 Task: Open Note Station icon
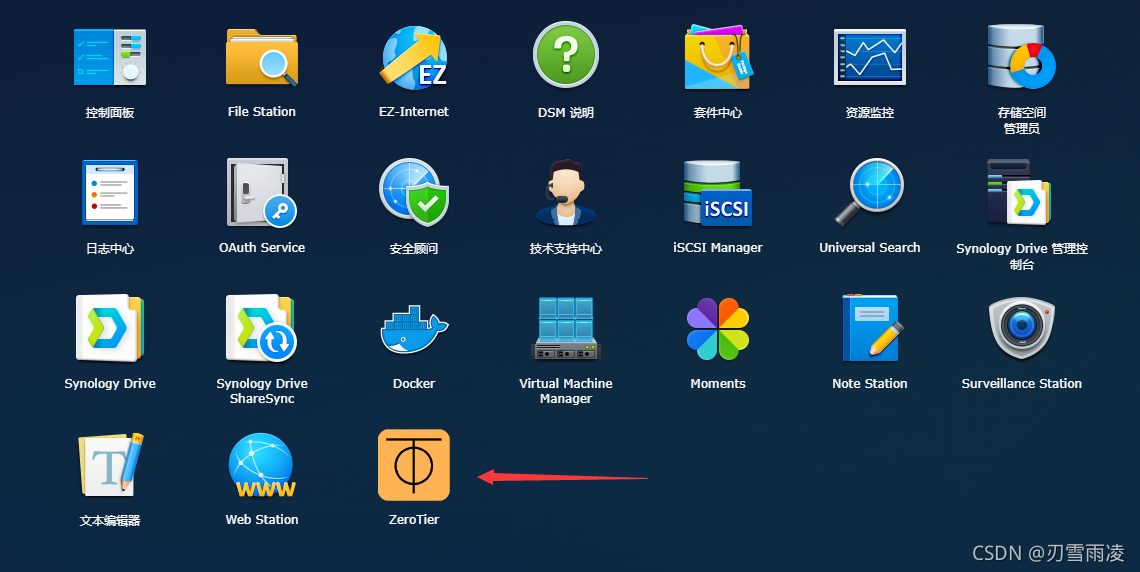871,328
